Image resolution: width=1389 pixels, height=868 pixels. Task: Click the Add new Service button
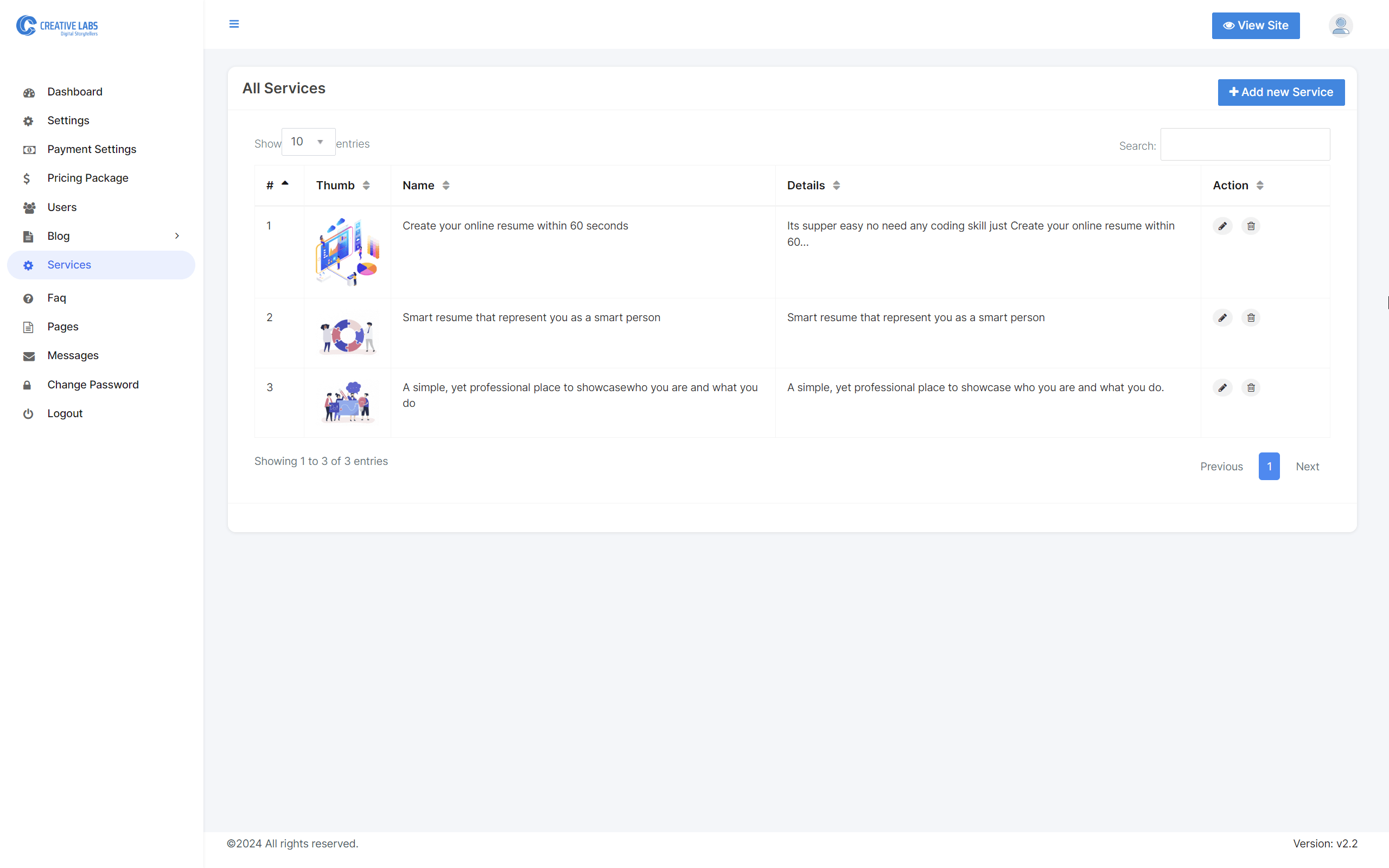[1281, 92]
